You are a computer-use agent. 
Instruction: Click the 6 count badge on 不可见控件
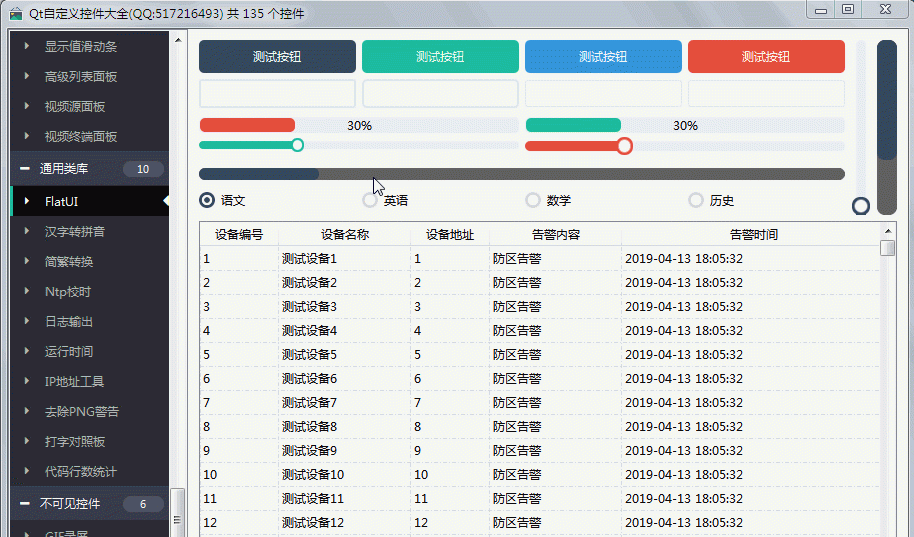point(143,504)
